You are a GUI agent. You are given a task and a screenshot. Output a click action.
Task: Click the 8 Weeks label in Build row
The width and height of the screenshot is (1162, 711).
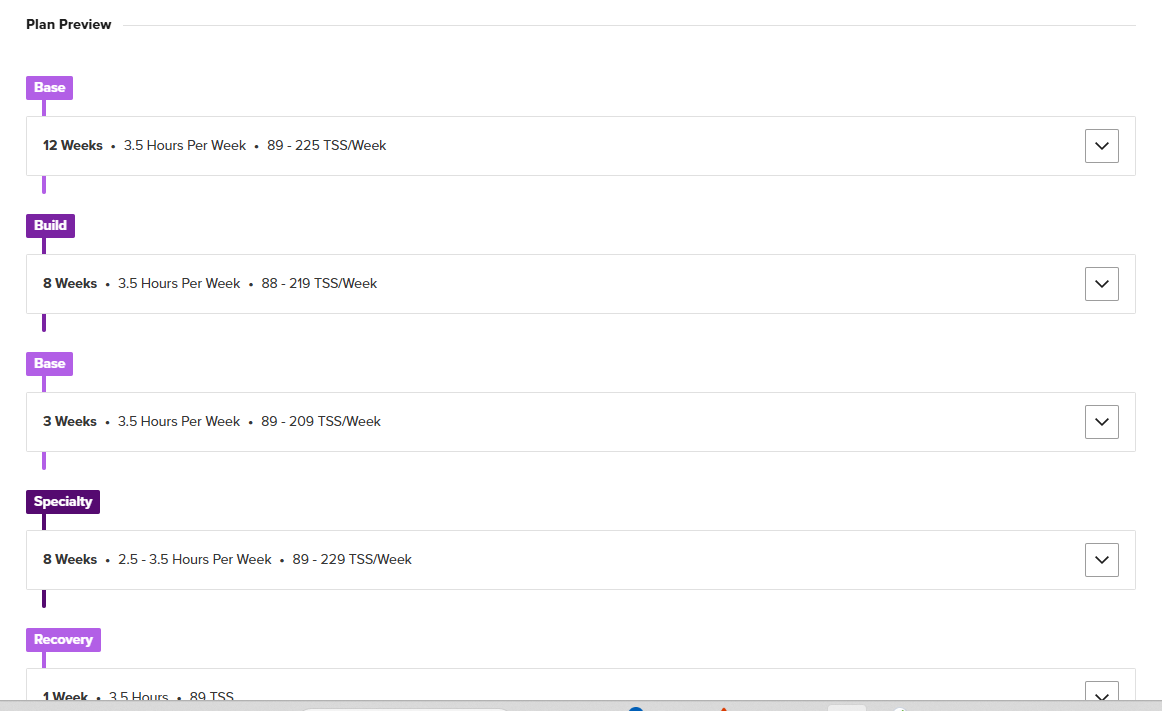(70, 283)
